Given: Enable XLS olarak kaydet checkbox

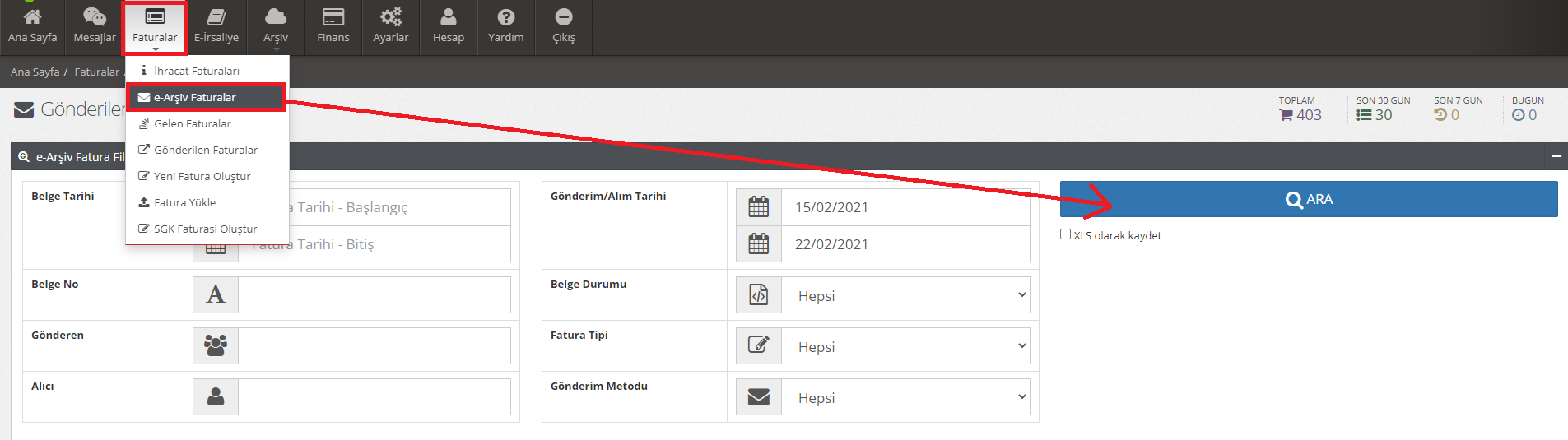Looking at the screenshot, I should point(1066,234).
